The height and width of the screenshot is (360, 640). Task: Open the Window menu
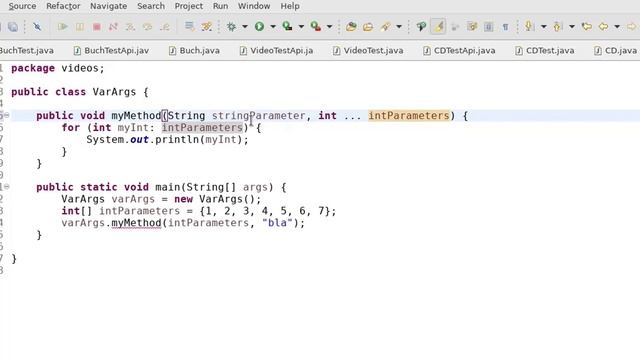click(254, 6)
